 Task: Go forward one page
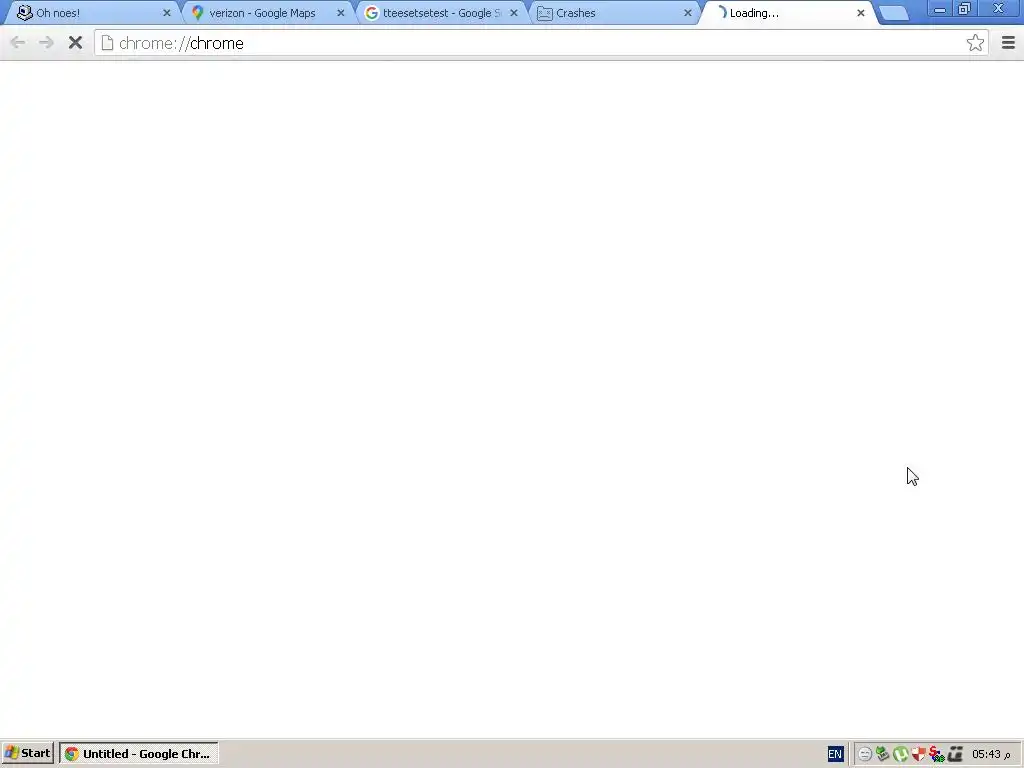coord(46,43)
